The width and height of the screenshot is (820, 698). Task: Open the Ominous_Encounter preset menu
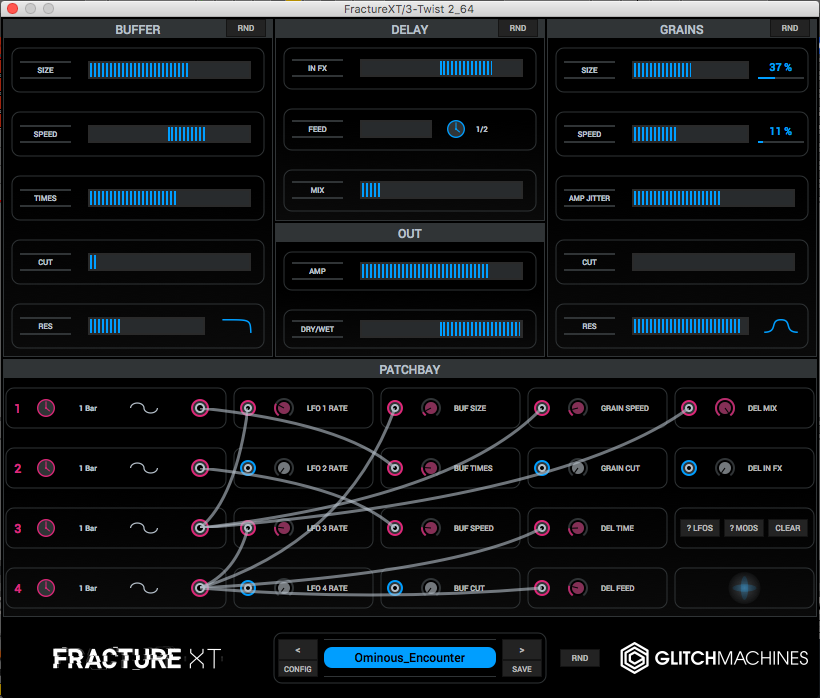click(409, 658)
